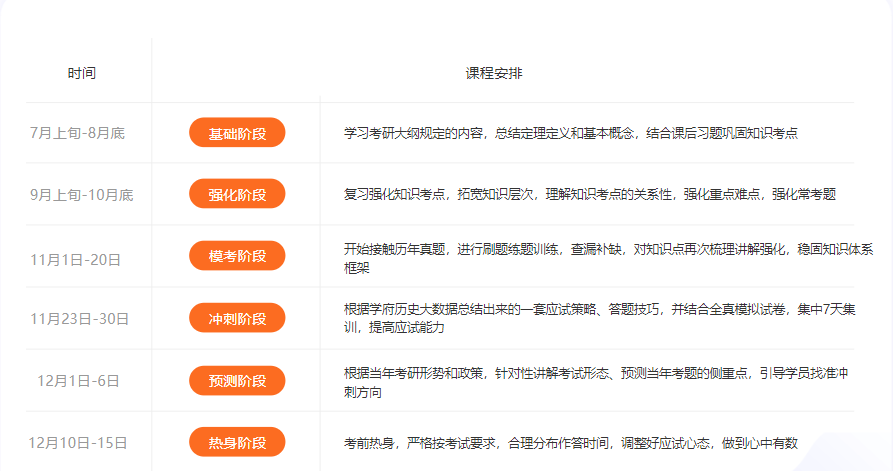This screenshot has height=471, width=893.
Task: Select the 9月上旬-10月底 time cell
Action: (x=81, y=195)
